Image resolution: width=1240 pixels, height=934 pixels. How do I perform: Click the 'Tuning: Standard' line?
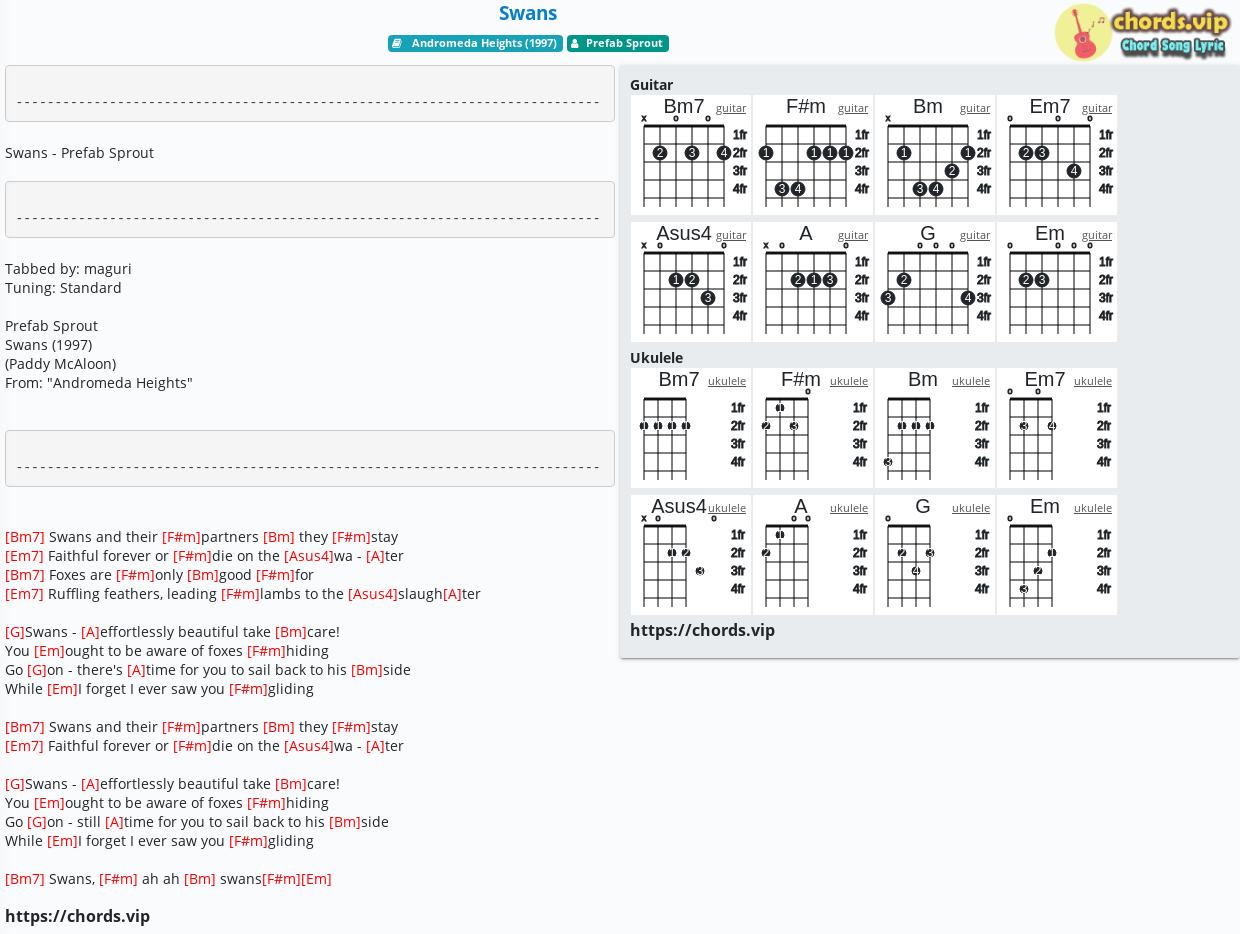[63, 288]
